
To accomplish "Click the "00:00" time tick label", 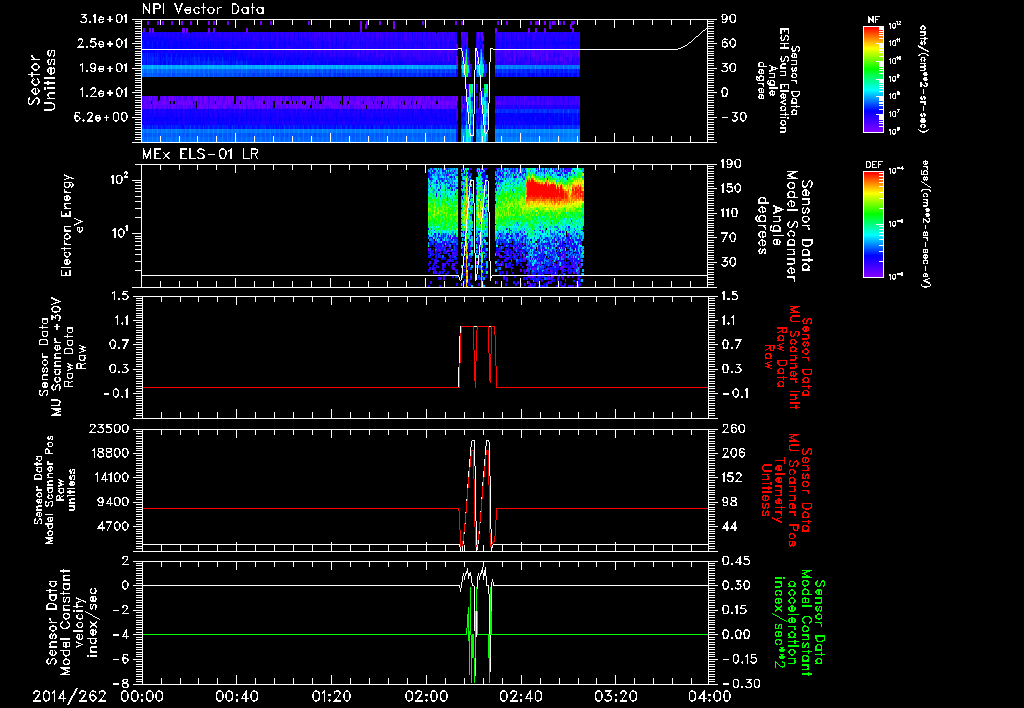I will [x=142, y=696].
